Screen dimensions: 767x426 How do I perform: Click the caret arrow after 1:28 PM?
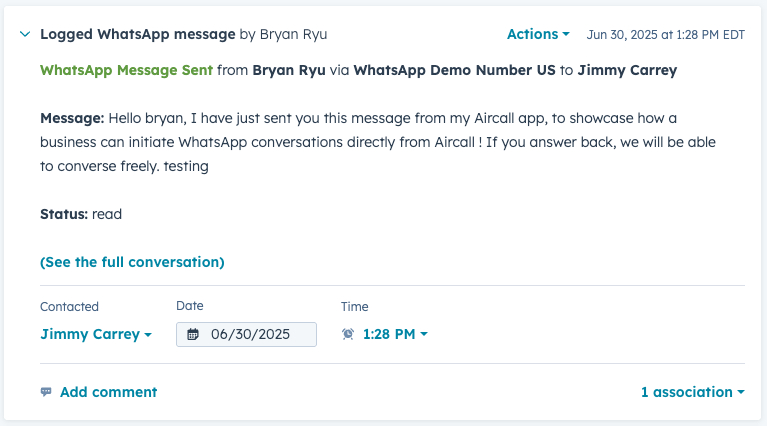coord(424,335)
